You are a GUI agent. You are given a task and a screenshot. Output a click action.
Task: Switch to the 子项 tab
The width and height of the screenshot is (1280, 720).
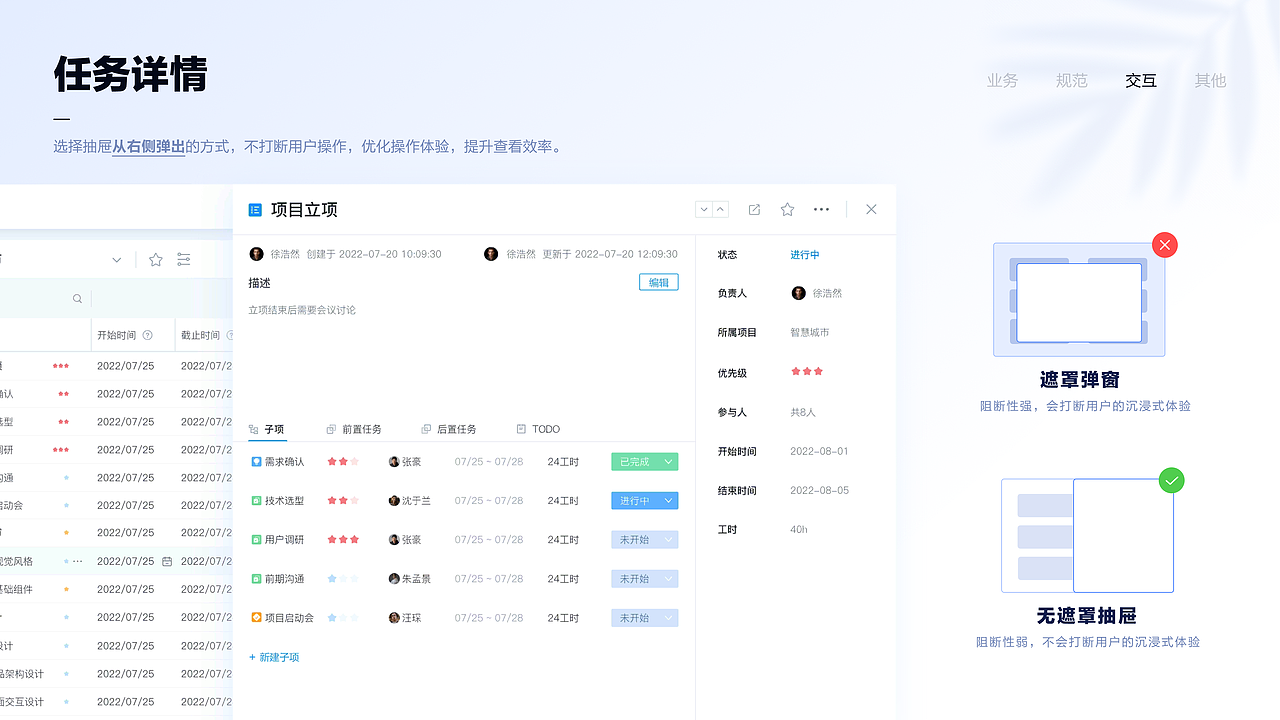point(267,429)
